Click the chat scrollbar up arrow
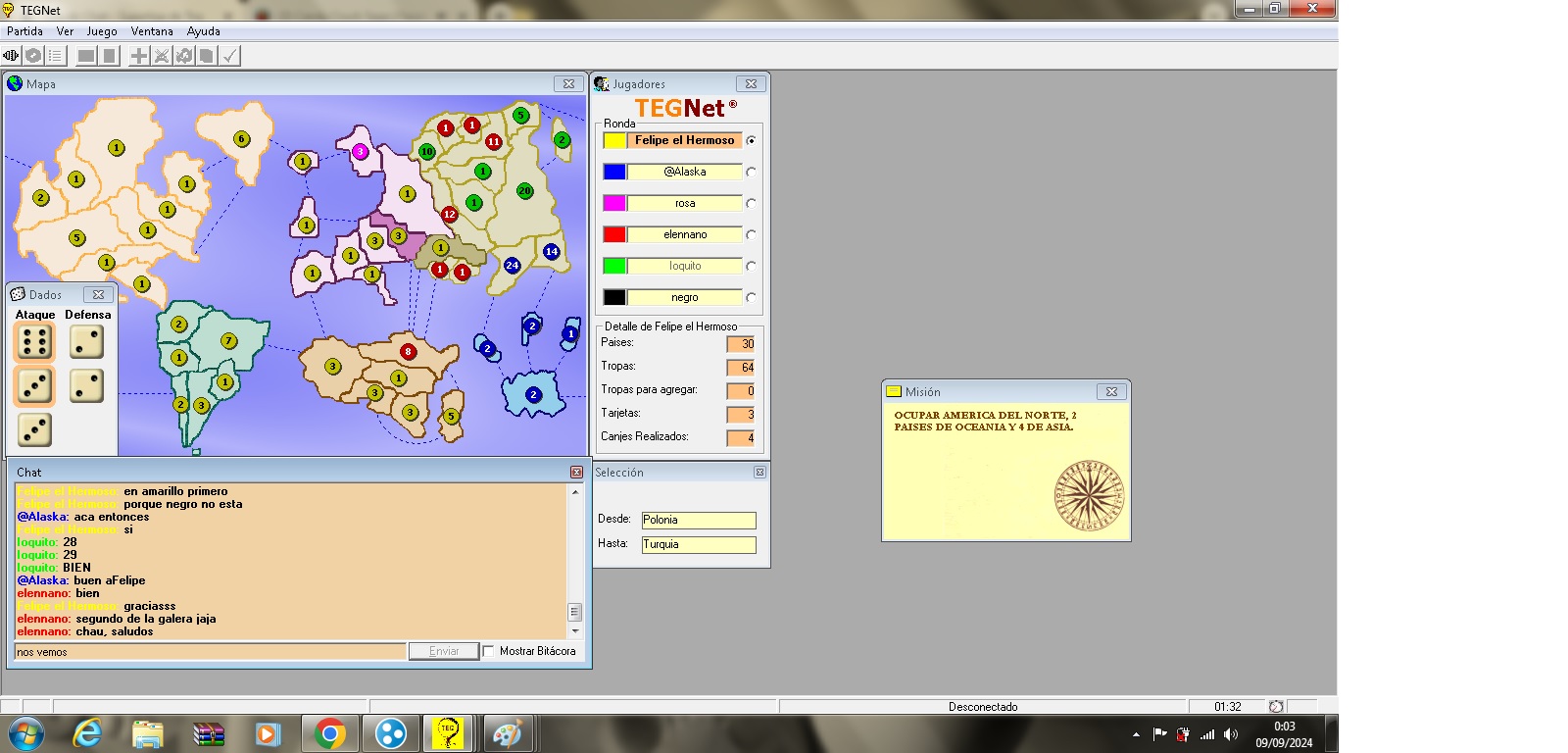 coord(575,491)
